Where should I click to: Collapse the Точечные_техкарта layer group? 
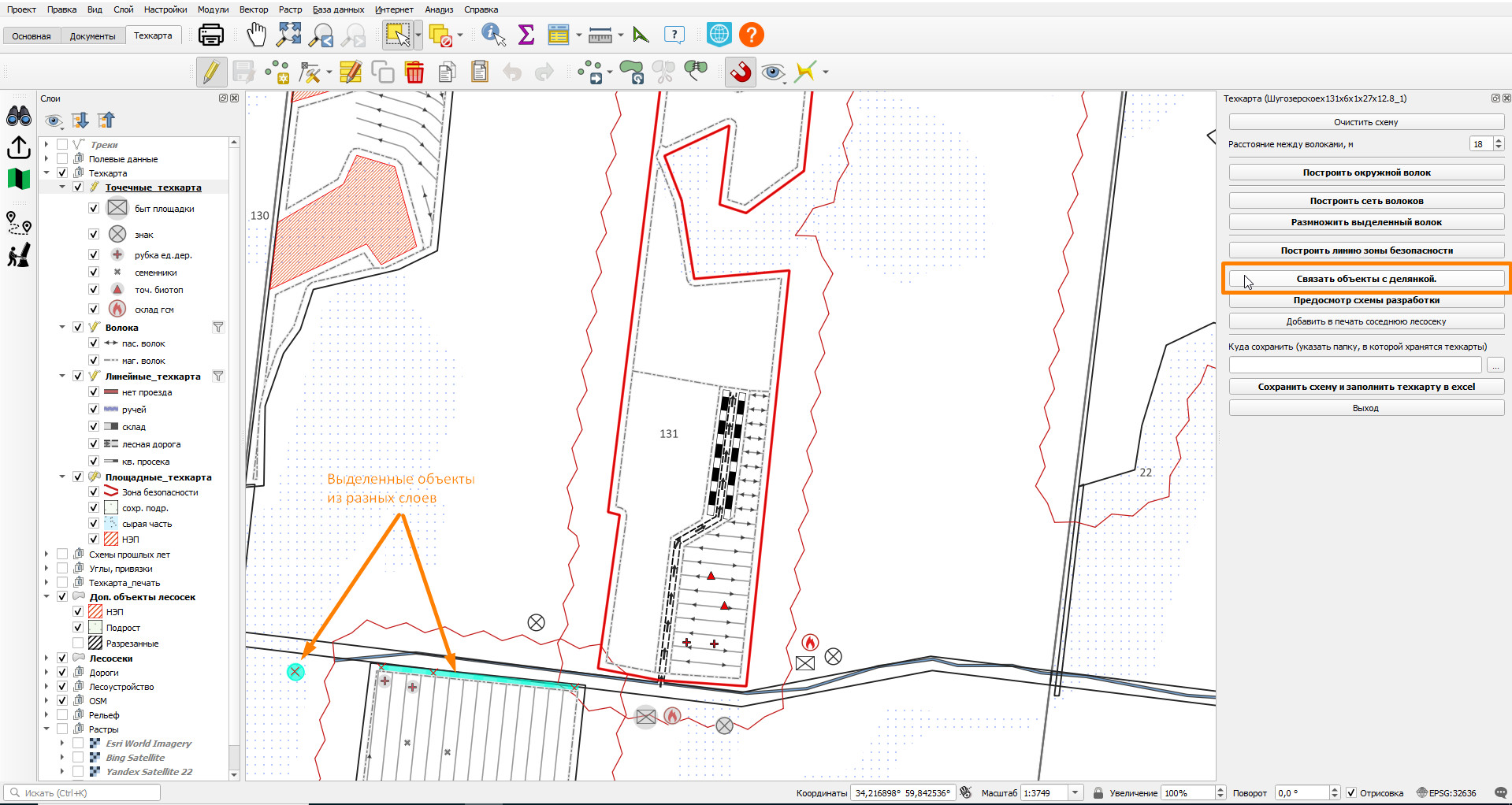pos(62,187)
